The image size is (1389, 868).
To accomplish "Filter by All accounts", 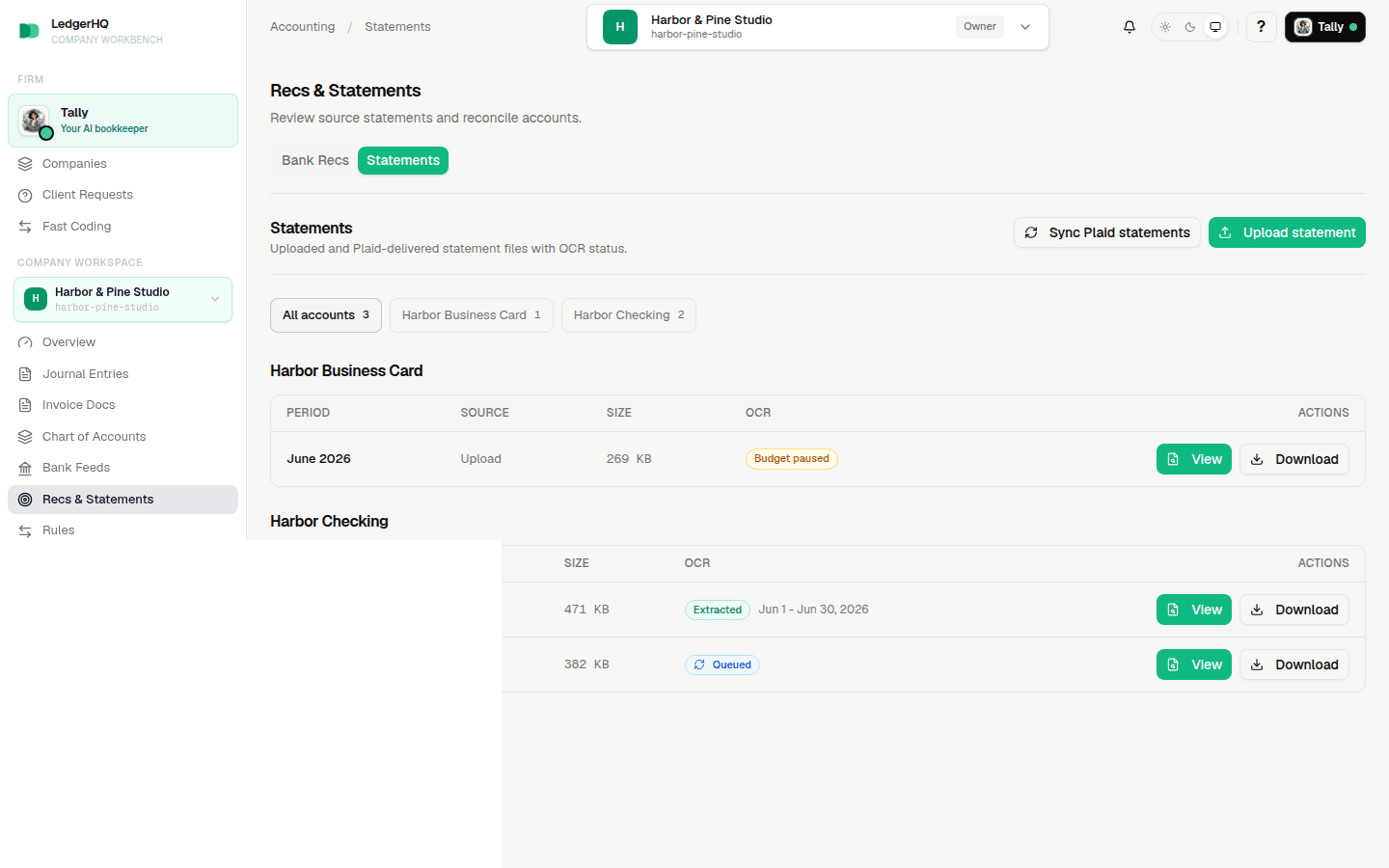I will coord(326,315).
